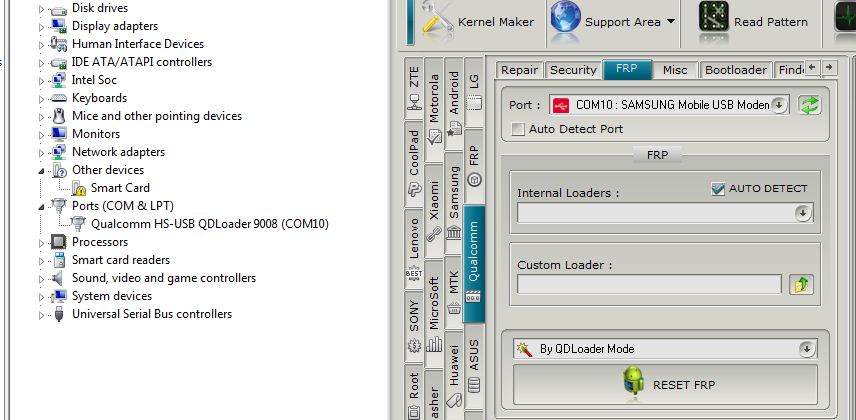Viewport: 856px width, 420px height.
Task: Select the FRP tab
Action: [627, 69]
